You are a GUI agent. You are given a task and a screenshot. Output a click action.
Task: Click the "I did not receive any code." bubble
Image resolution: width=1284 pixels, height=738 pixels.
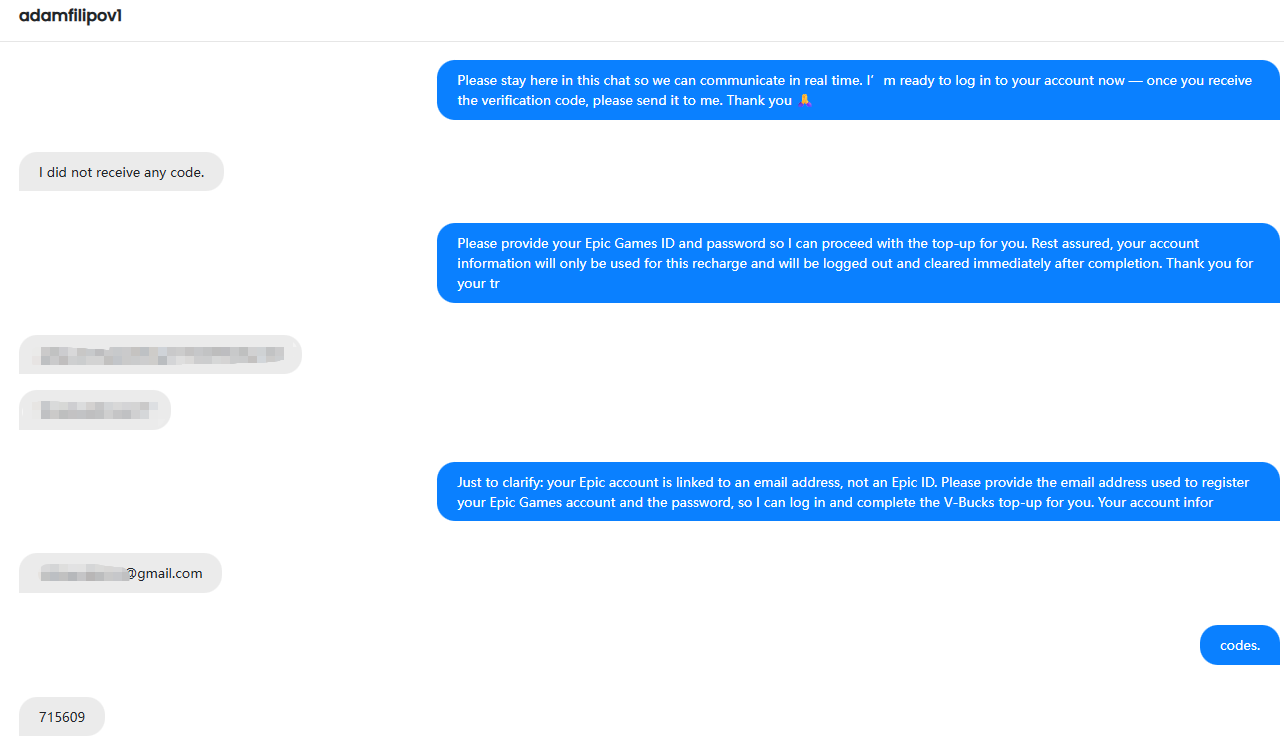(x=121, y=172)
